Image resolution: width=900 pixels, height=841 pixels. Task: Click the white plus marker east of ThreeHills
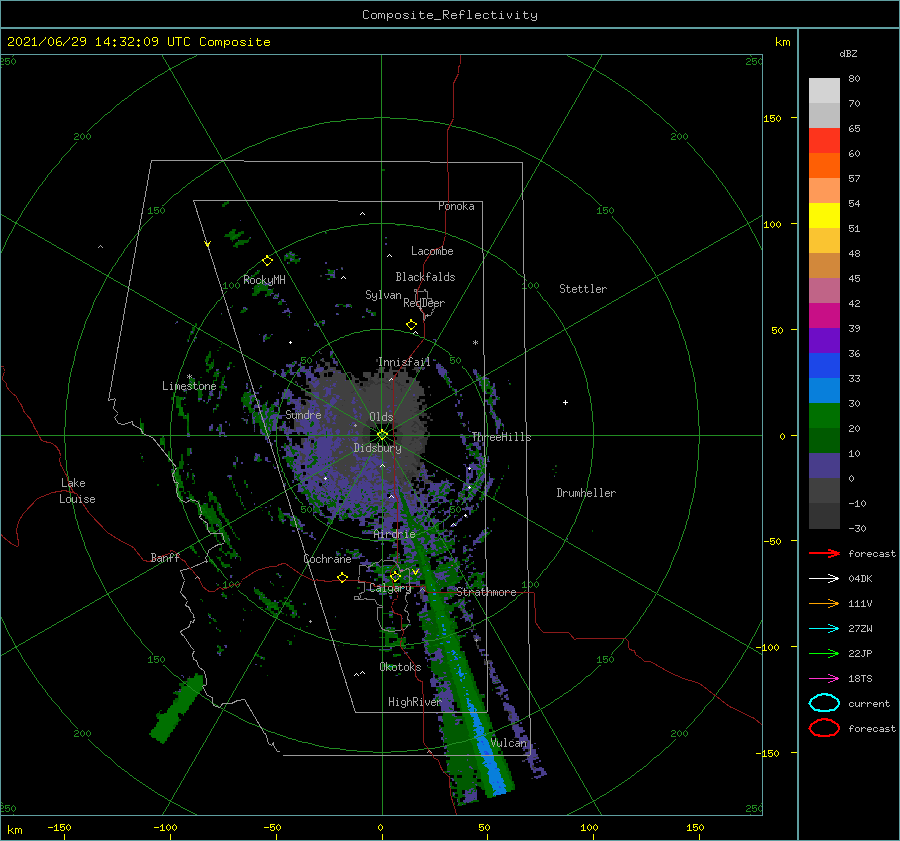(x=565, y=402)
